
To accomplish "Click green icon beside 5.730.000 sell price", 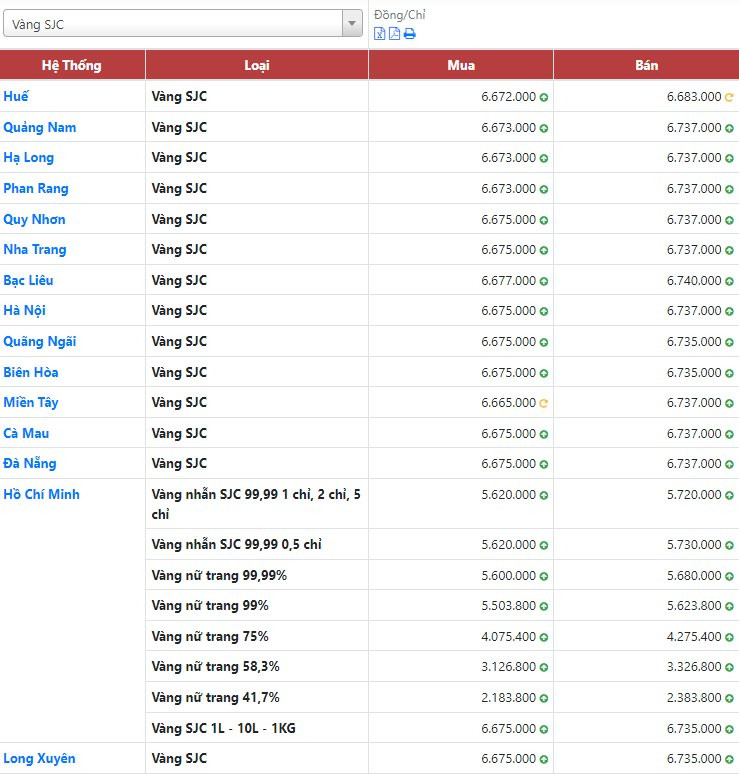I will (729, 545).
